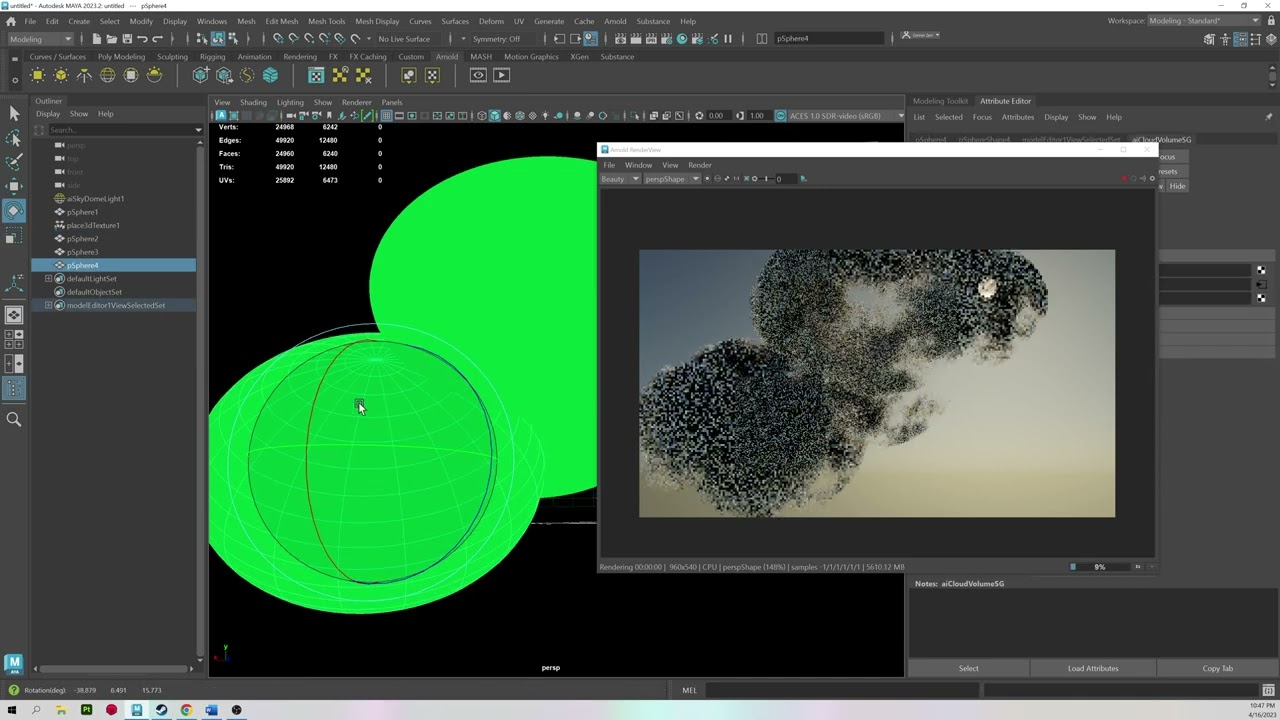Create Arnold photometric light shelf icon

84,75
